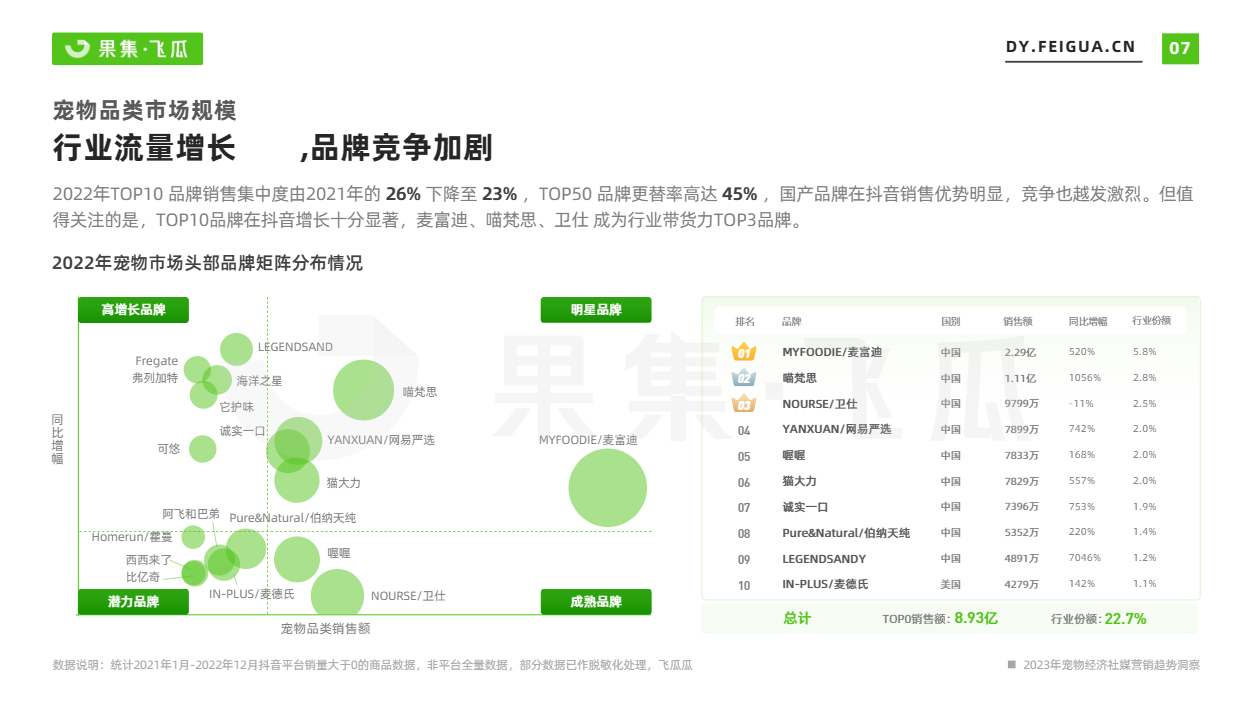1250x703 pixels.
Task: Click the 数据说明 footnote text
Action: click(372, 665)
